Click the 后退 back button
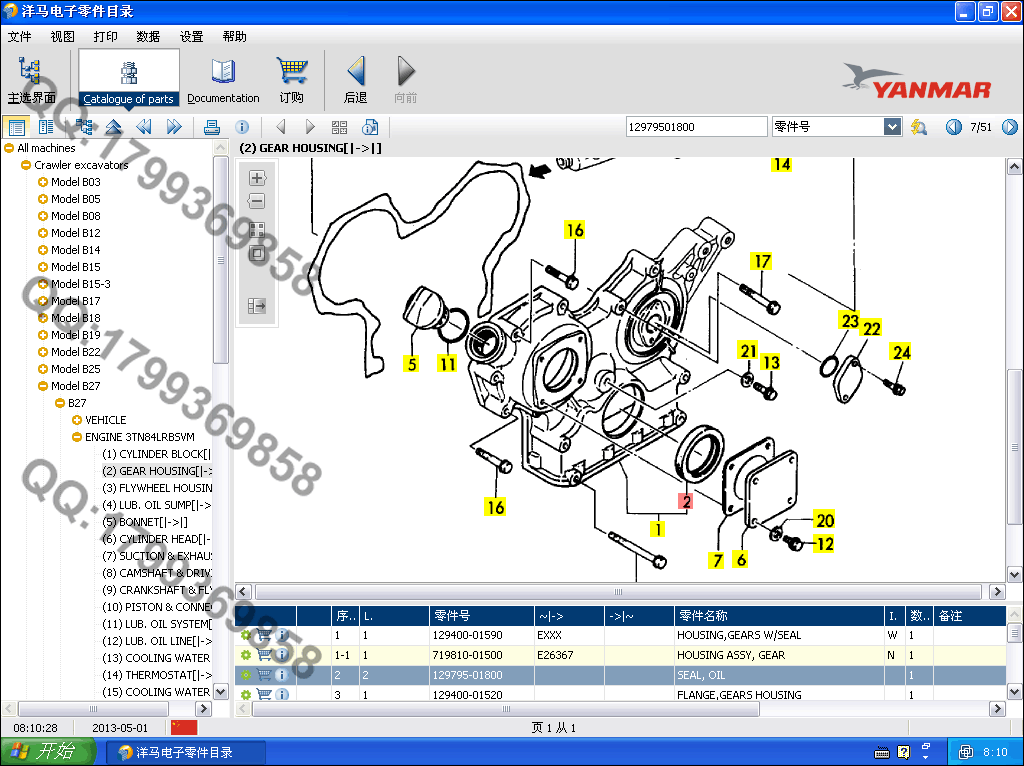1024x766 pixels. (x=355, y=80)
